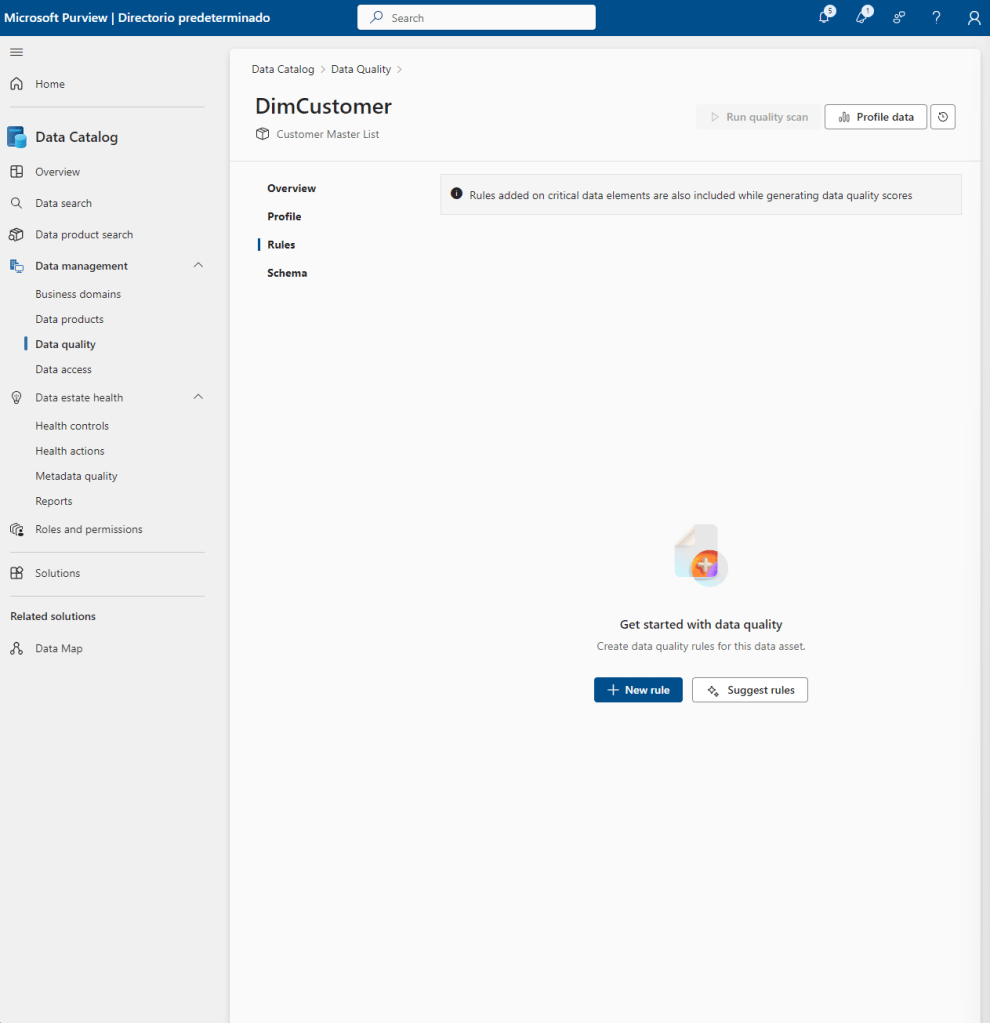Collapse the Data estate health section
Viewport: 990px width, 1023px height.
tap(198, 397)
